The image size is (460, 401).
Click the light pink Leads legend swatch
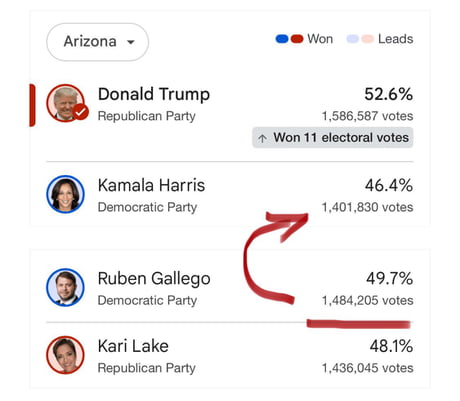point(368,39)
